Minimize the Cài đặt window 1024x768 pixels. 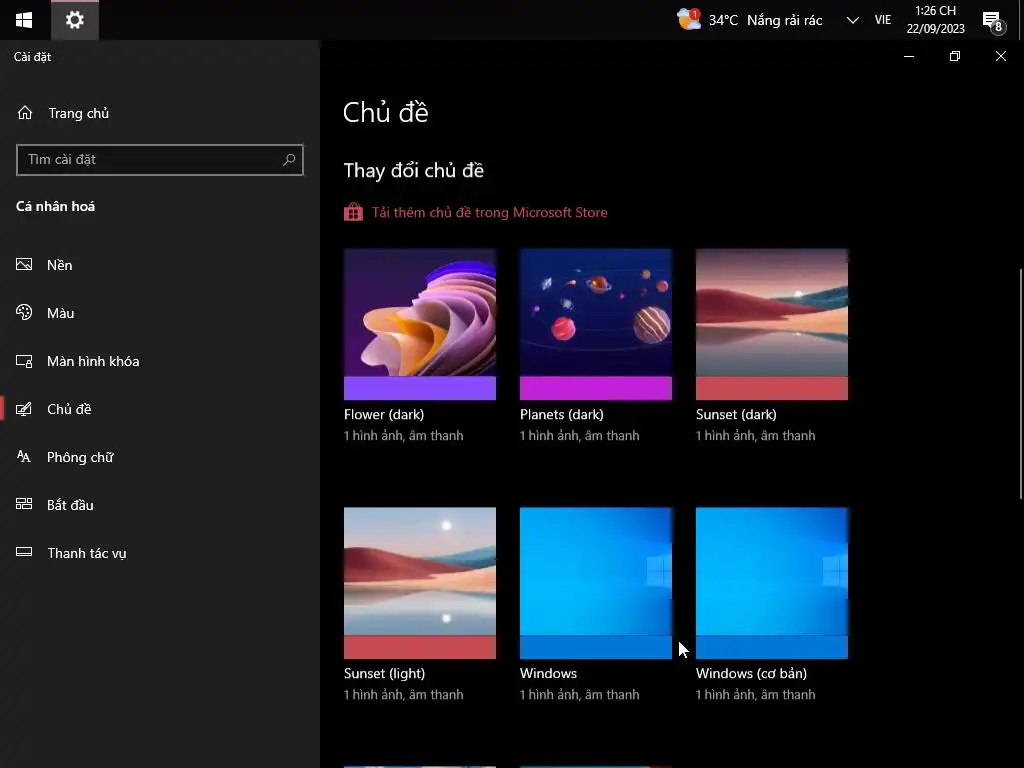pos(908,56)
